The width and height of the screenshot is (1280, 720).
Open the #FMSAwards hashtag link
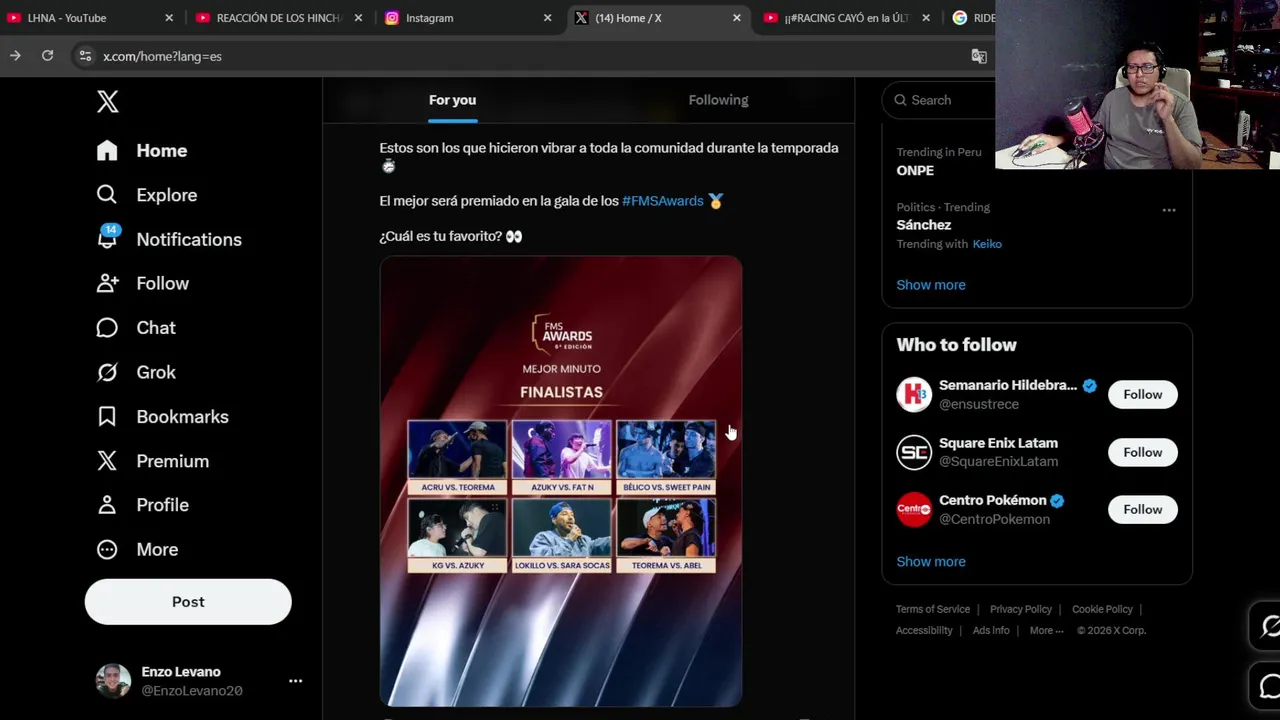[663, 201]
